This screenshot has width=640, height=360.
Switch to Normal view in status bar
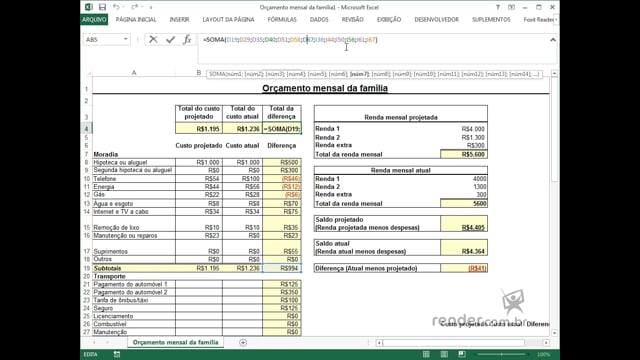click(426, 354)
